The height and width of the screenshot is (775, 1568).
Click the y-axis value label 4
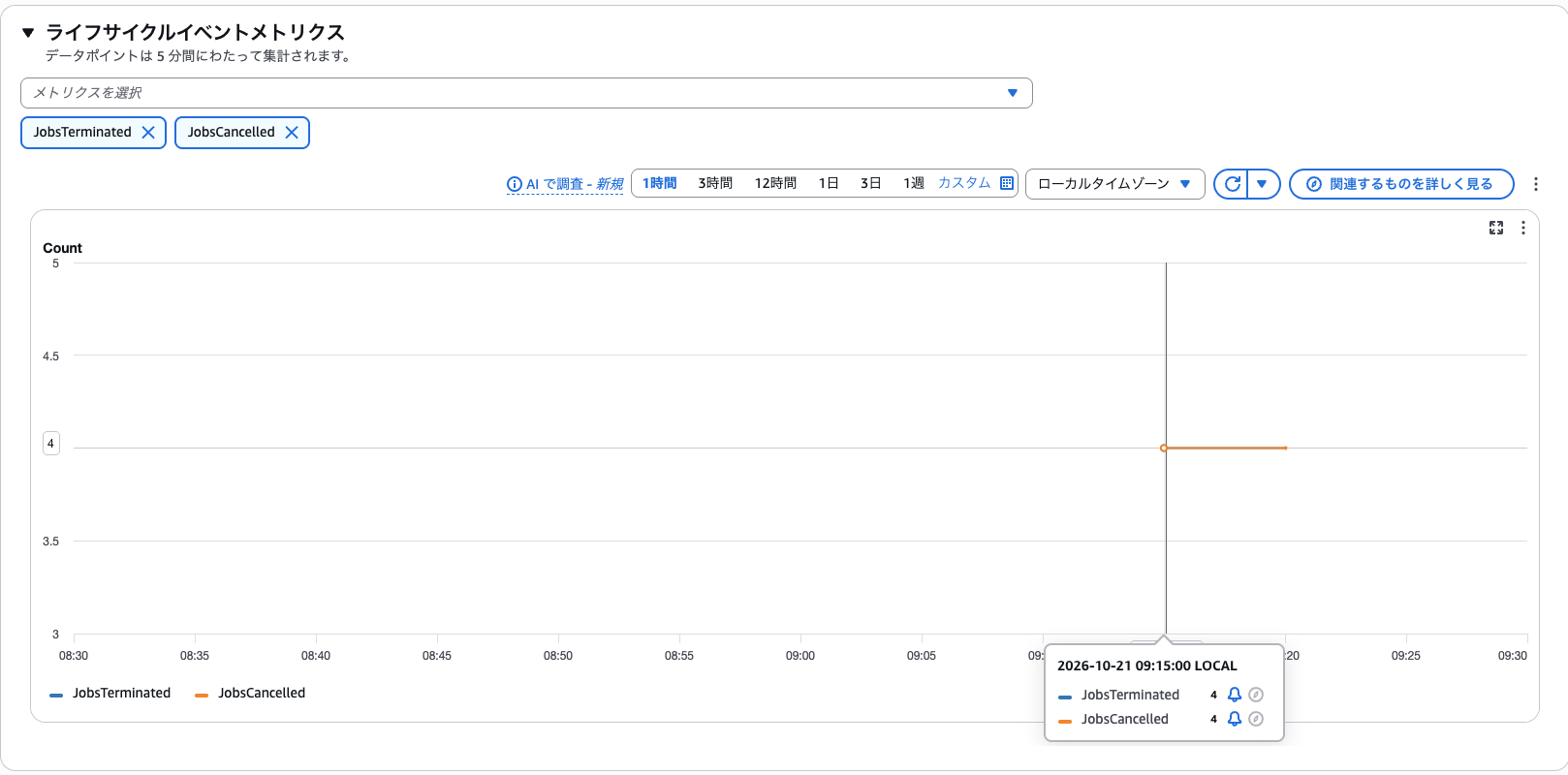coord(51,444)
